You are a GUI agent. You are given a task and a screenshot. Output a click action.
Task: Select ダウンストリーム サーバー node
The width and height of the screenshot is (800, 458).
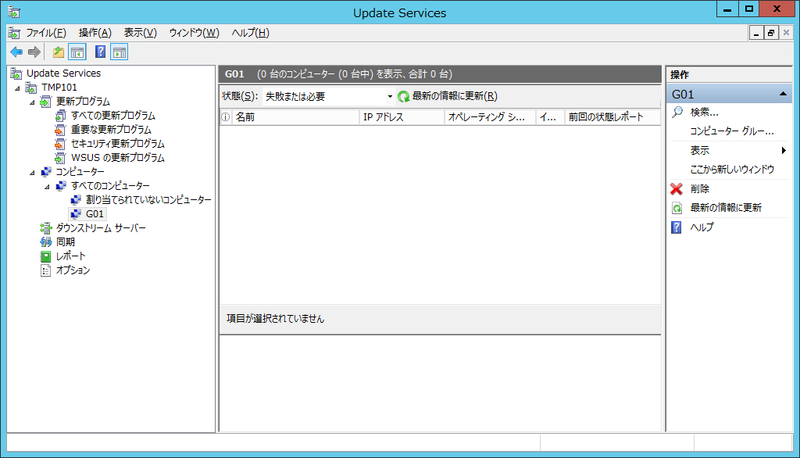coord(101,228)
